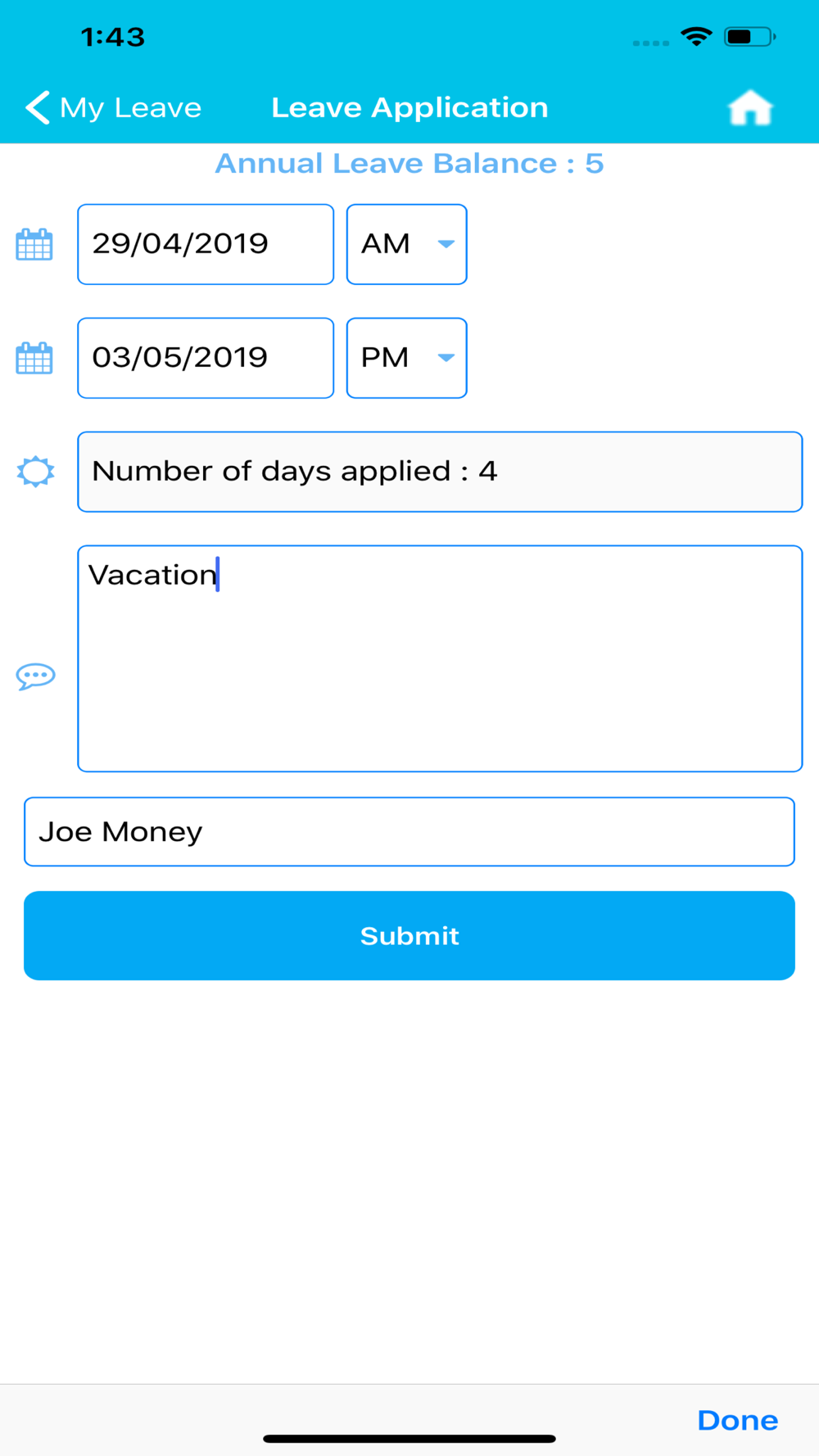819x1456 pixels.
Task: Tap the home icon in header
Action: click(x=750, y=108)
